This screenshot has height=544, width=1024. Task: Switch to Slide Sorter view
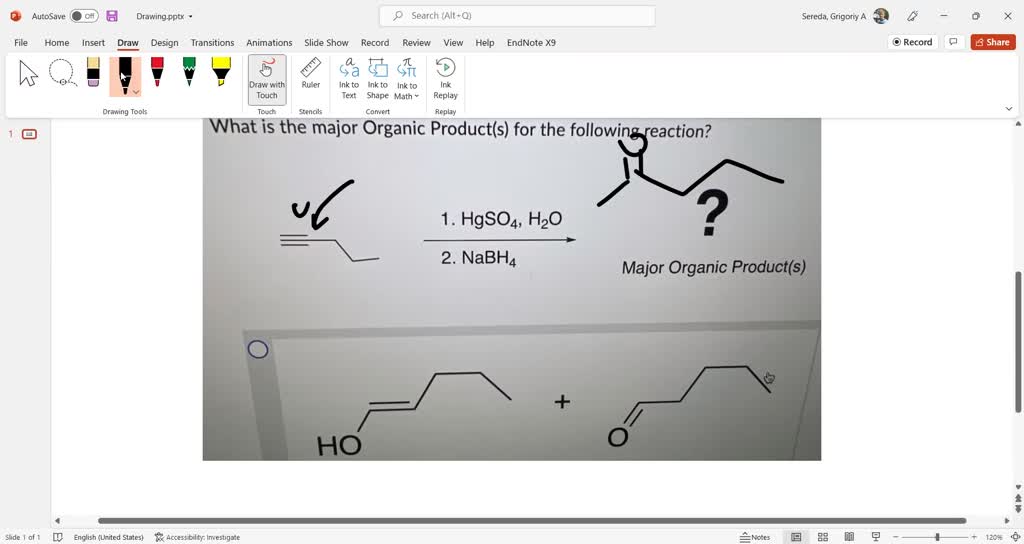[823, 537]
